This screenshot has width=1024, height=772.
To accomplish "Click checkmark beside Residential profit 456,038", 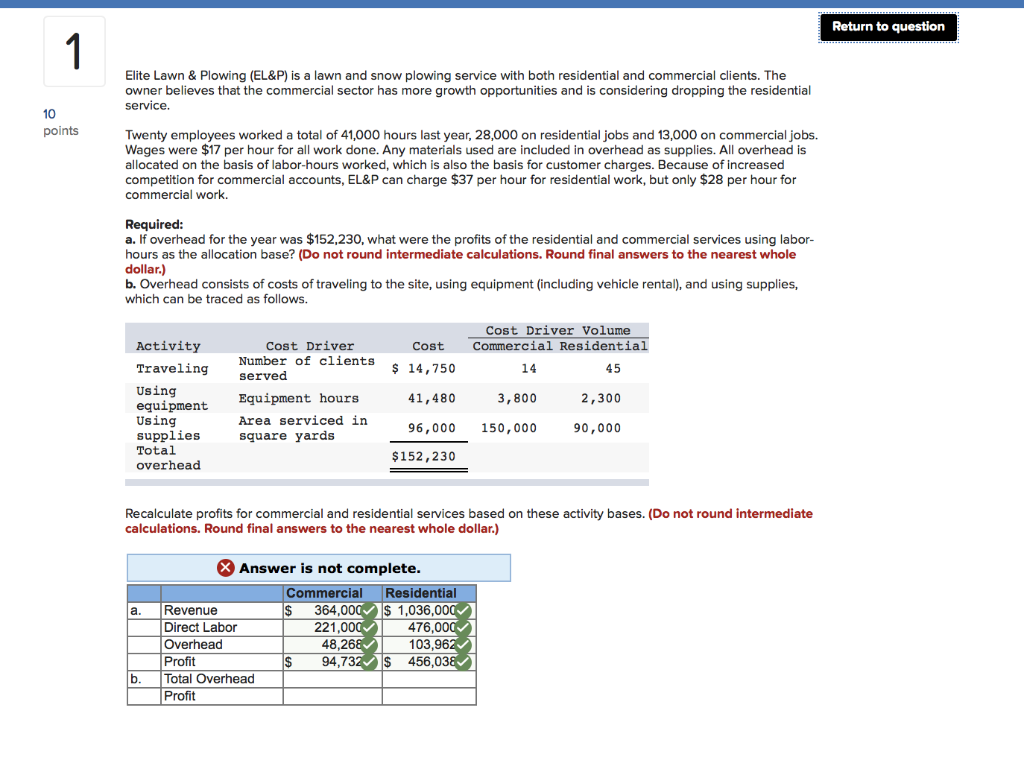I will click(463, 662).
